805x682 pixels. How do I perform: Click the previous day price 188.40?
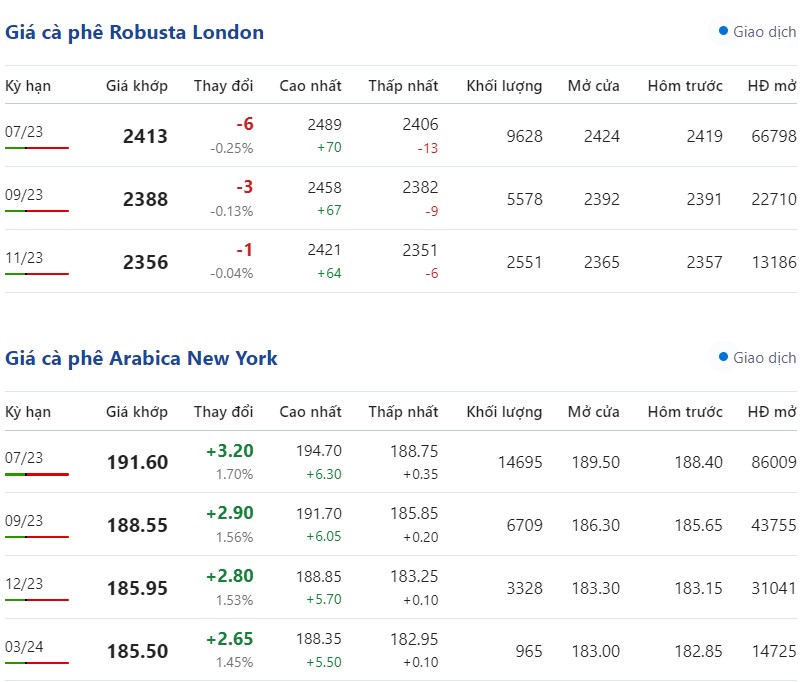698,462
